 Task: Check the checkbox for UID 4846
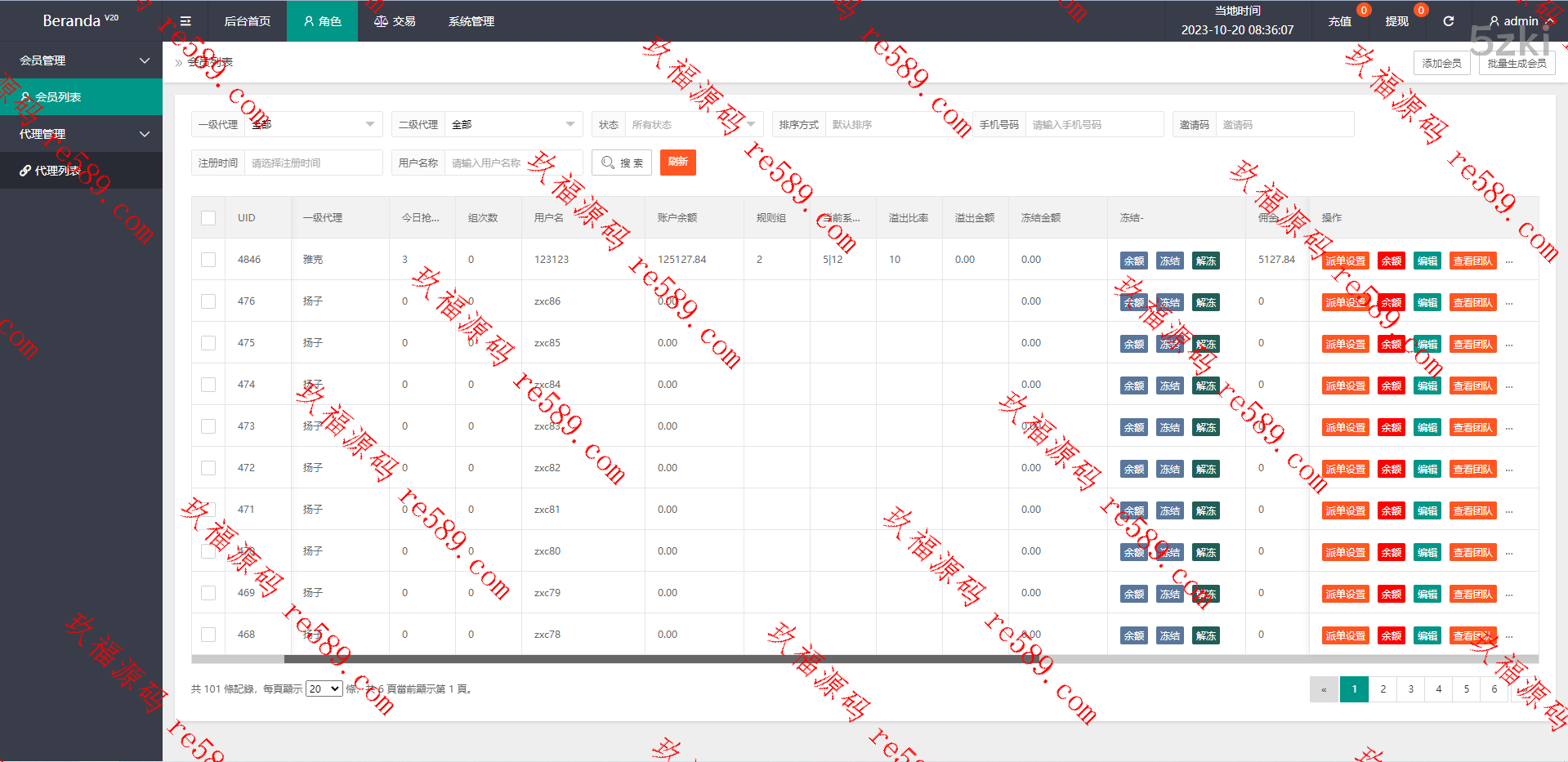tap(208, 260)
